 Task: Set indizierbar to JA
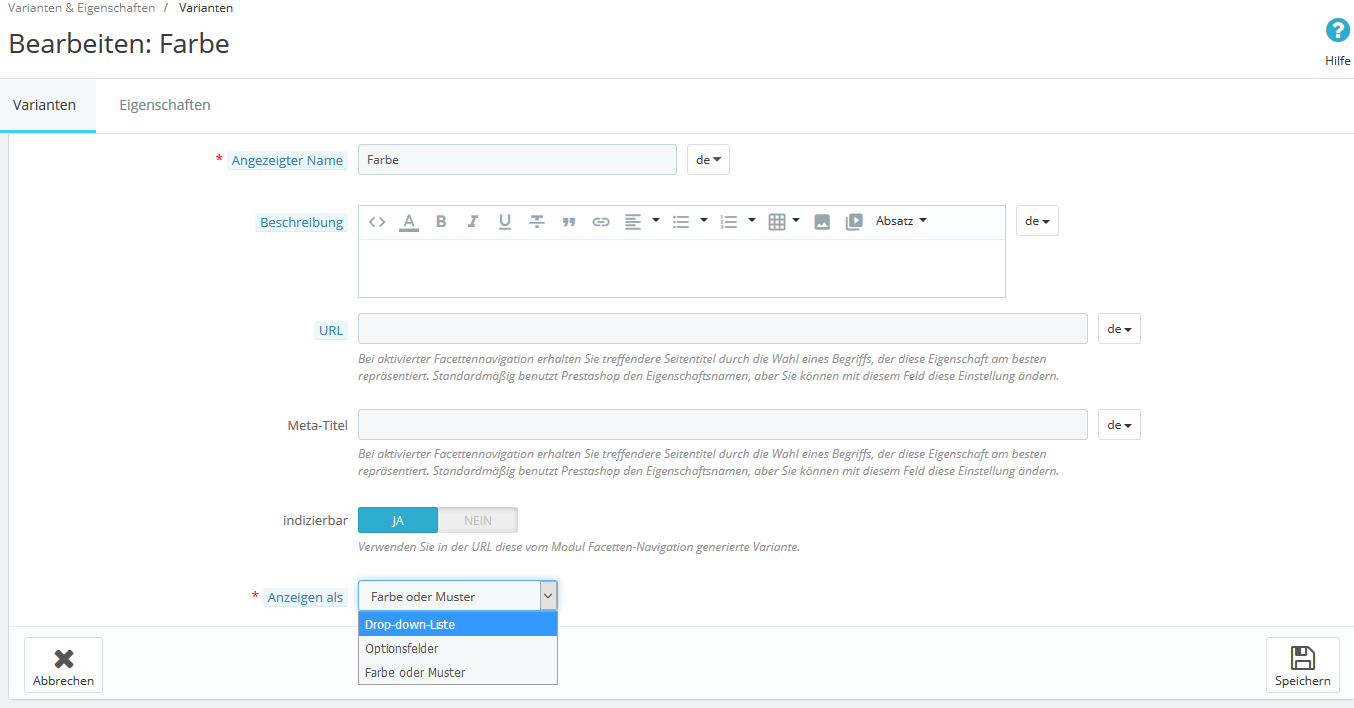tap(398, 520)
